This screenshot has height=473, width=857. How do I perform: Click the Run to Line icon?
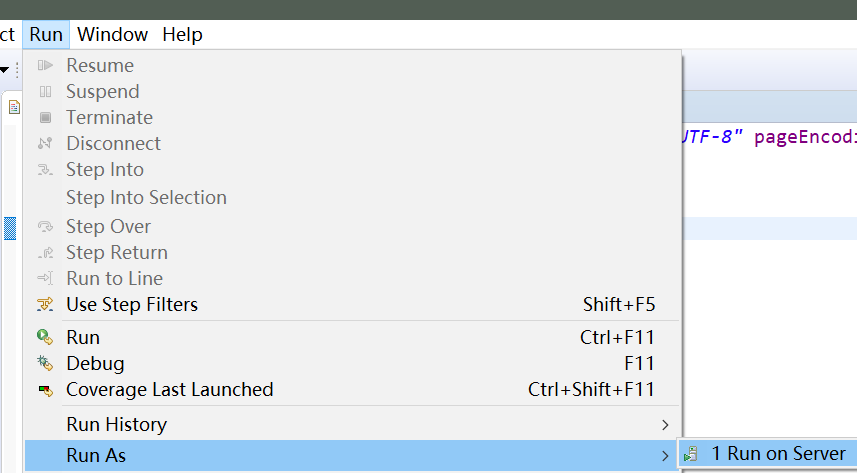tap(45, 278)
